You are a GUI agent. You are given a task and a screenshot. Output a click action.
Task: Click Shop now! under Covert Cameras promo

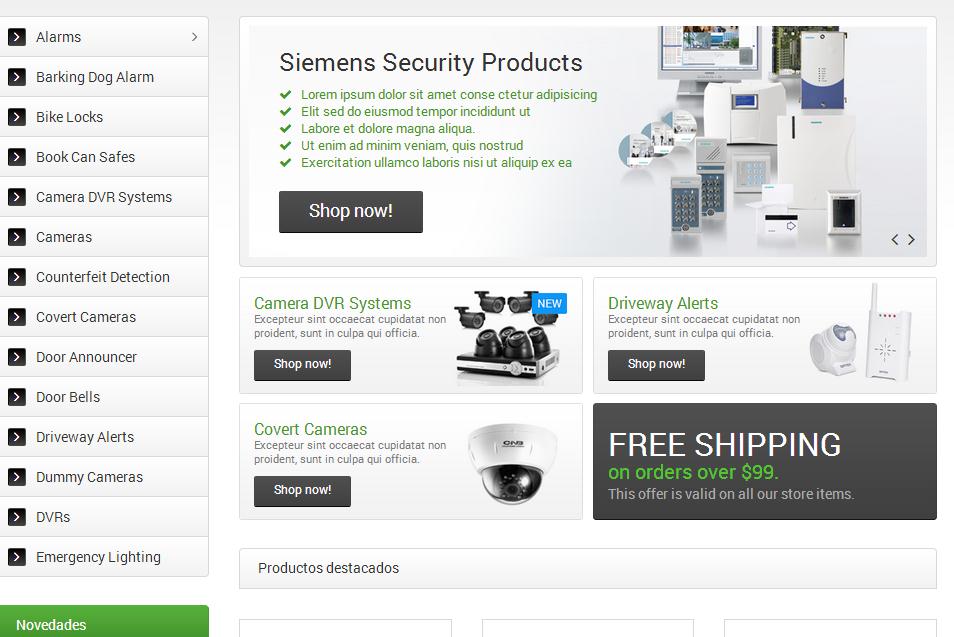click(x=302, y=491)
